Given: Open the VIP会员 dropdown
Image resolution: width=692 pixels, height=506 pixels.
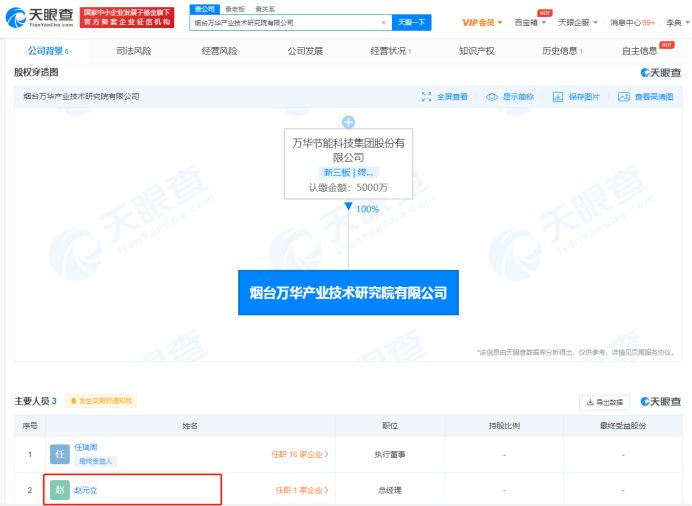Looking at the screenshot, I should pos(482,22).
